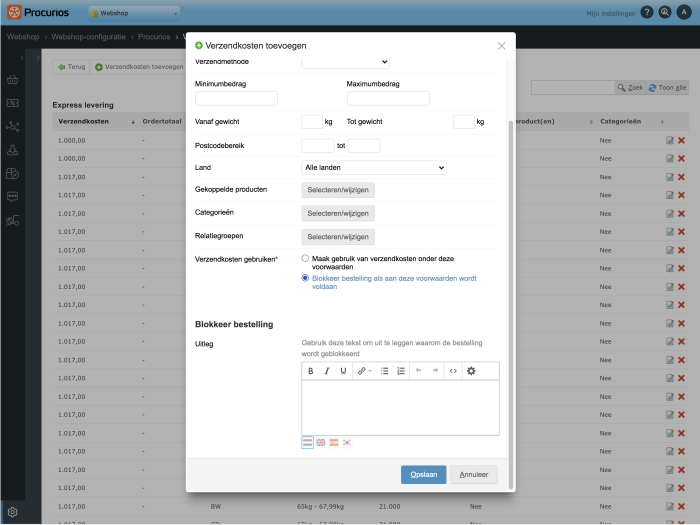Go to Webshop-configuratie breadcrumb
The width and height of the screenshot is (700, 525).
[x=88, y=37]
